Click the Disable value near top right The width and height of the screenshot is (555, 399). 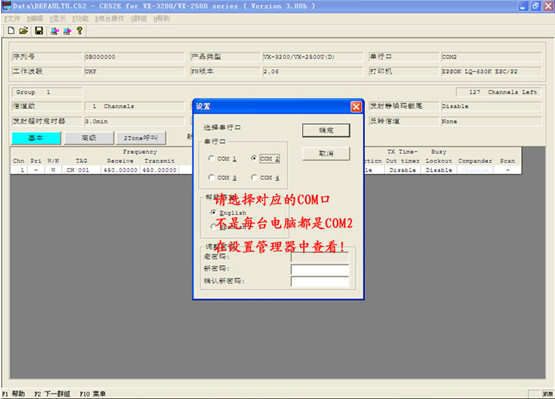point(491,106)
